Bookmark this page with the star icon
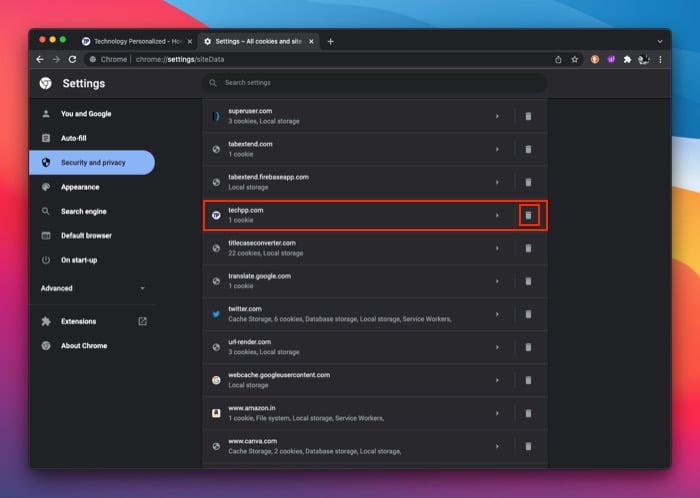The image size is (700, 498). point(575,59)
